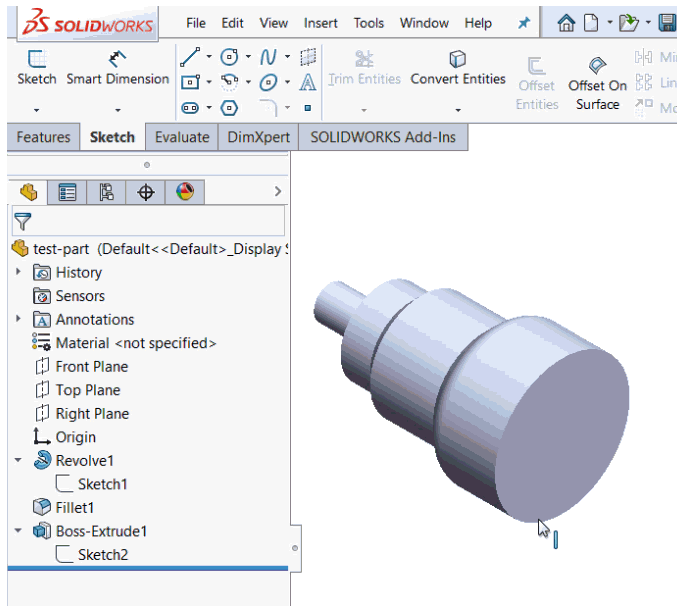Switch to the Evaluate tab
The height and width of the screenshot is (612, 684).
pos(182,137)
